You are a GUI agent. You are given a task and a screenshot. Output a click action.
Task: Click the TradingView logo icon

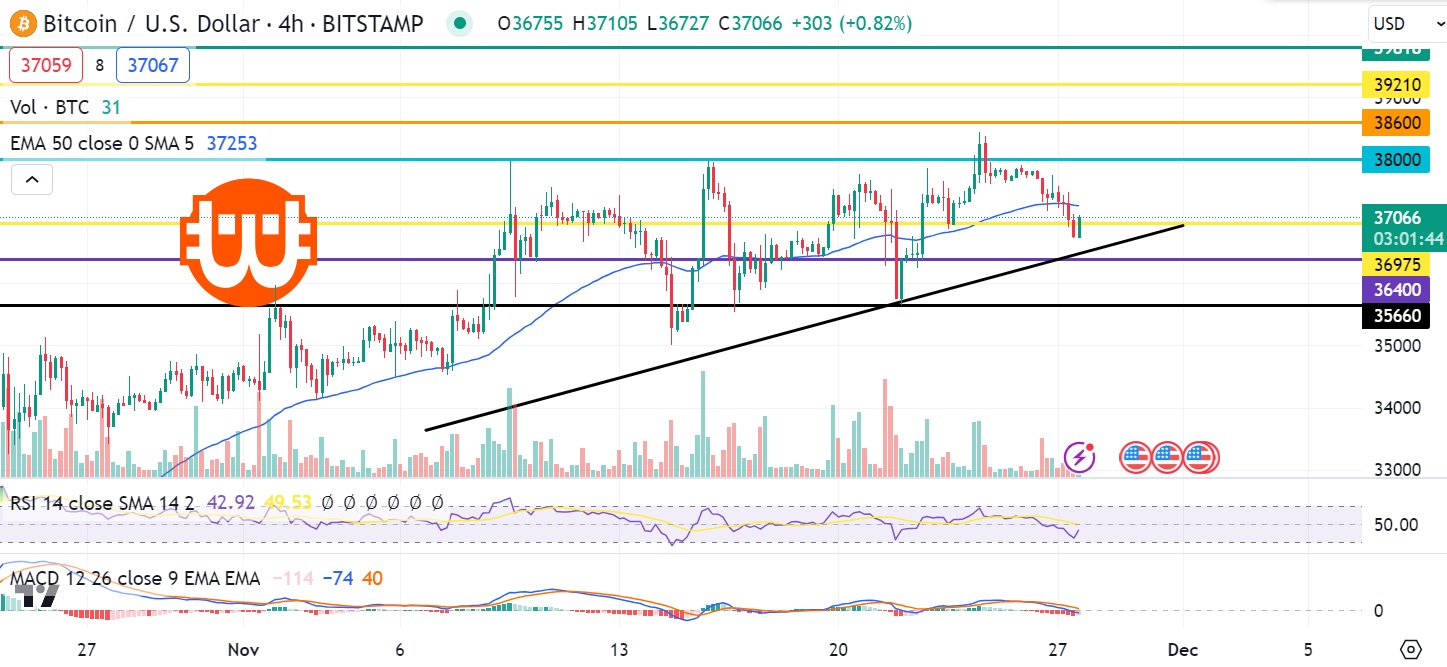tap(35, 595)
